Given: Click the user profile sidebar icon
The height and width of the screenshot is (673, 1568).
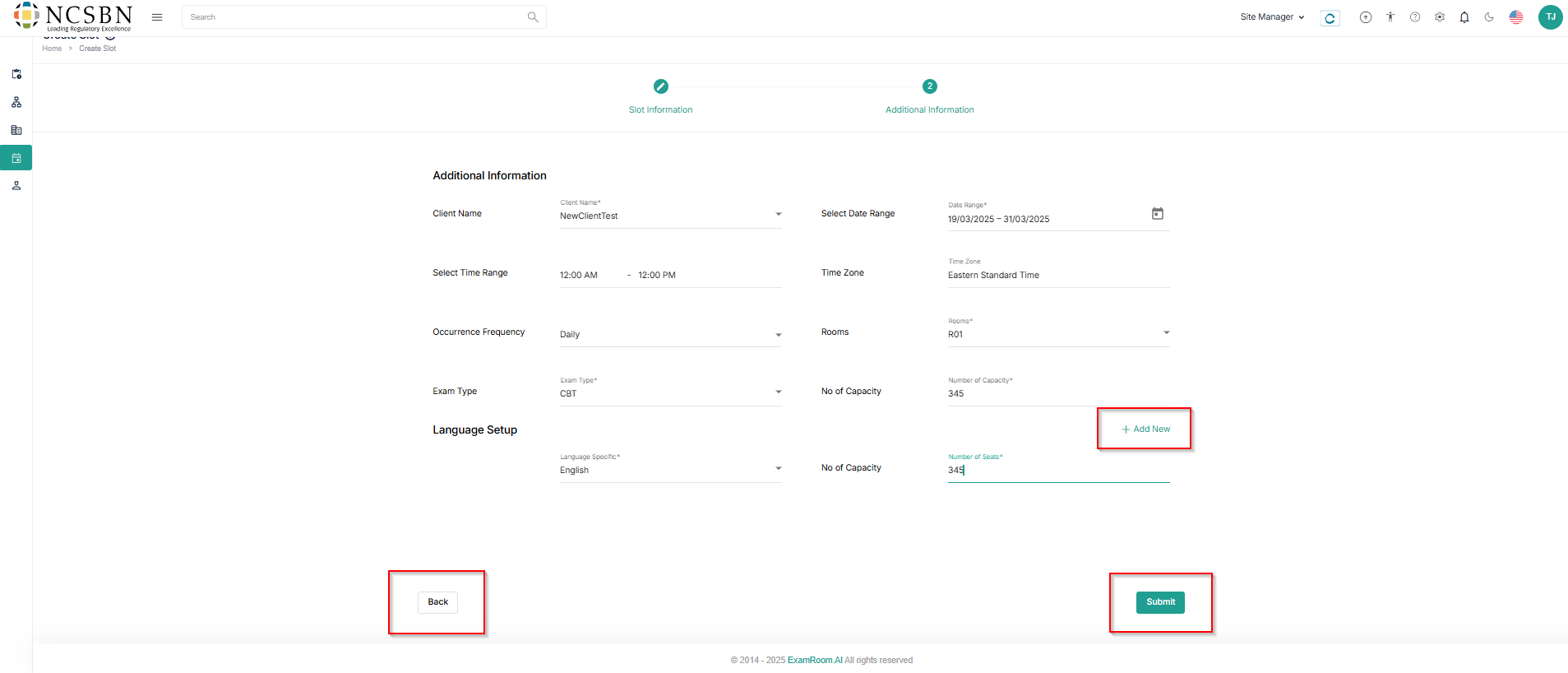Looking at the screenshot, I should (16, 186).
